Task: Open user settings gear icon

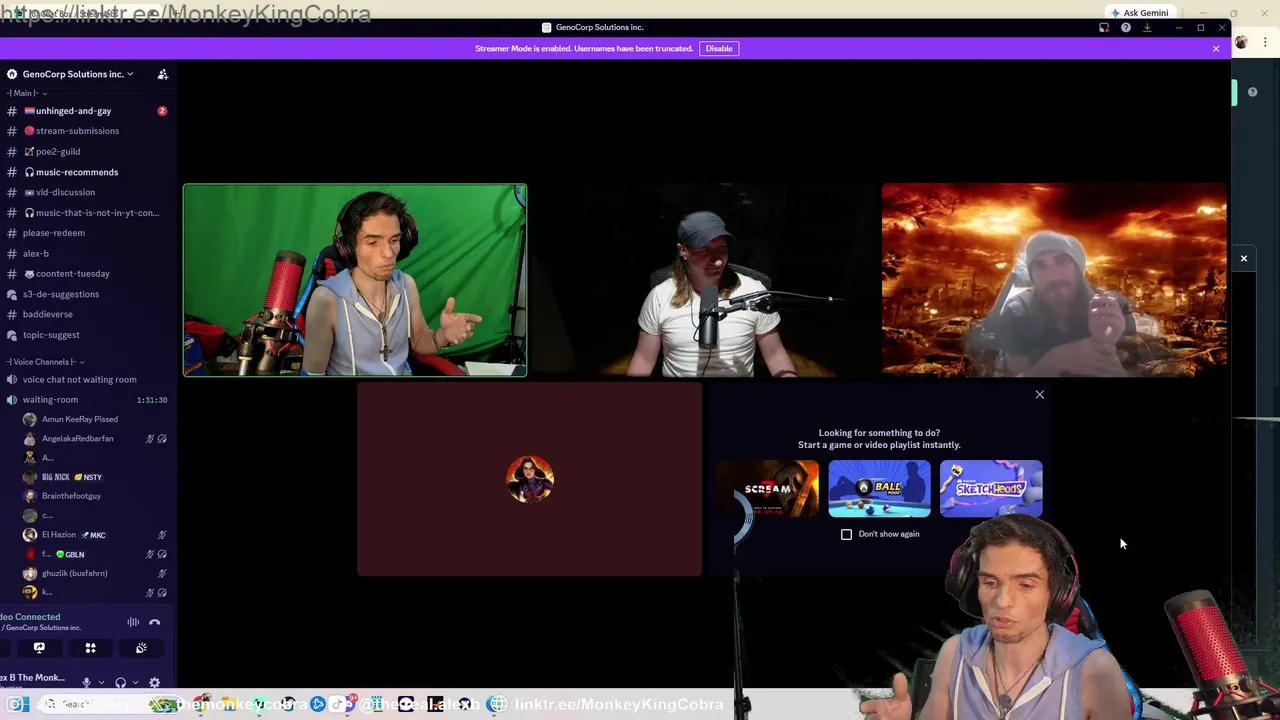Action: point(154,683)
